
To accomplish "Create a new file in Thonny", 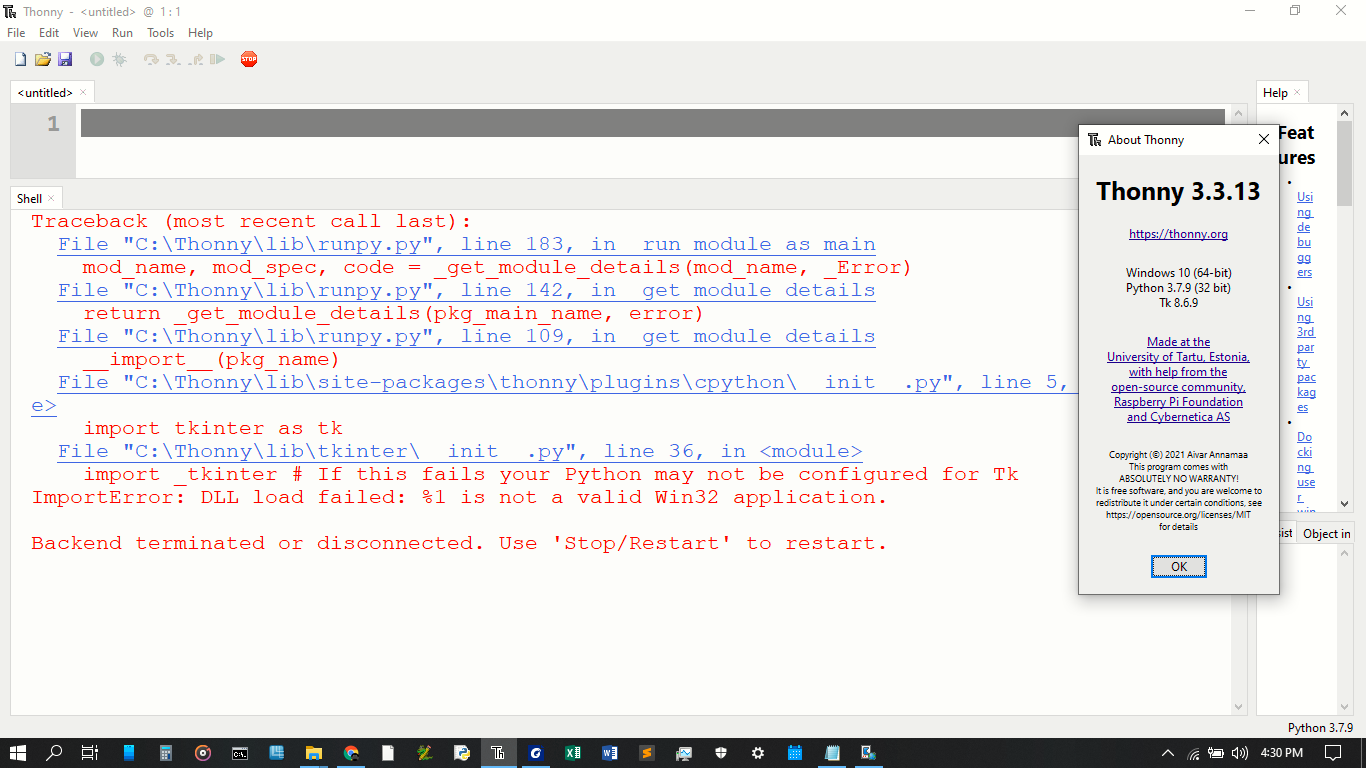I will point(20,59).
